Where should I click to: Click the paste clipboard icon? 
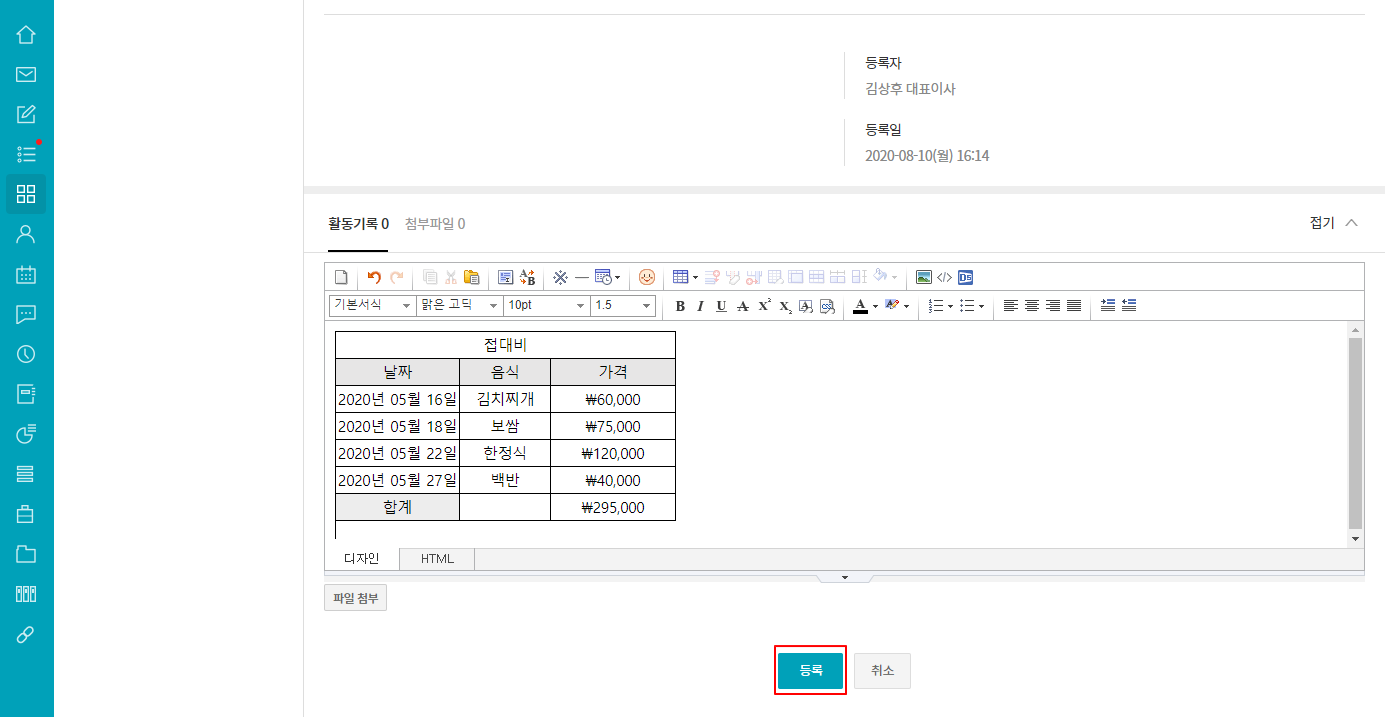coord(472,277)
